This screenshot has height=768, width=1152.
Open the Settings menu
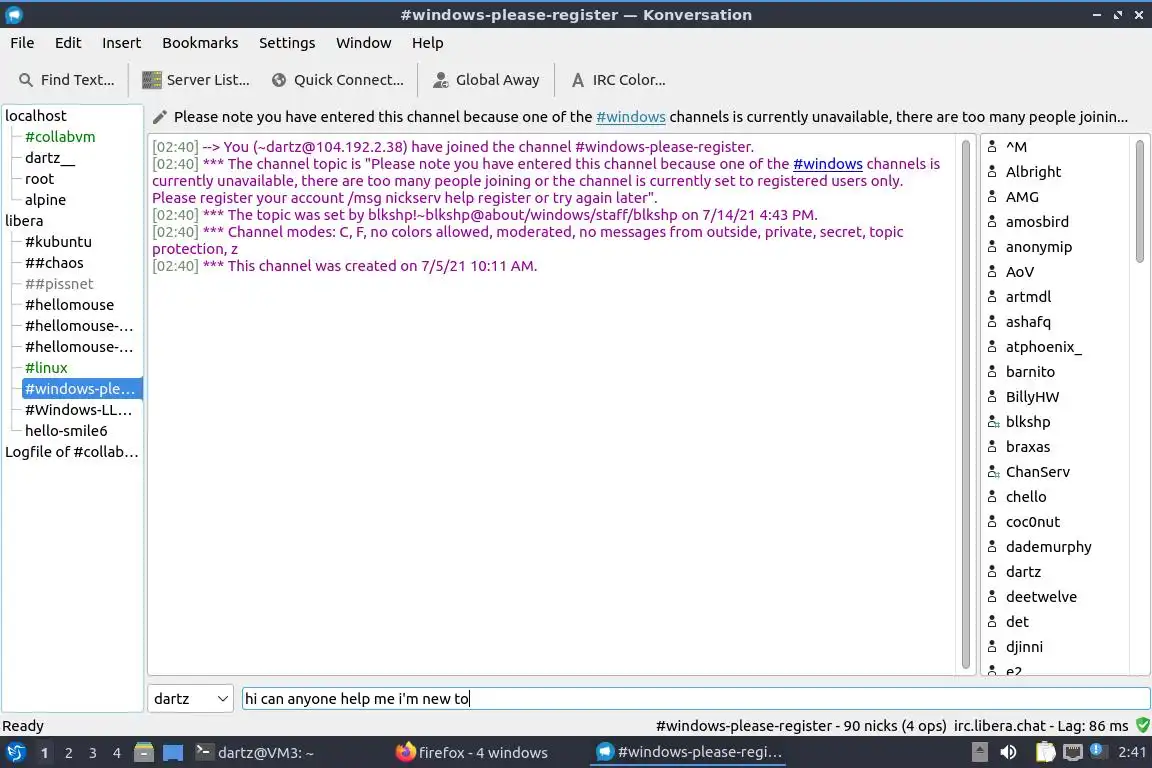point(287,43)
